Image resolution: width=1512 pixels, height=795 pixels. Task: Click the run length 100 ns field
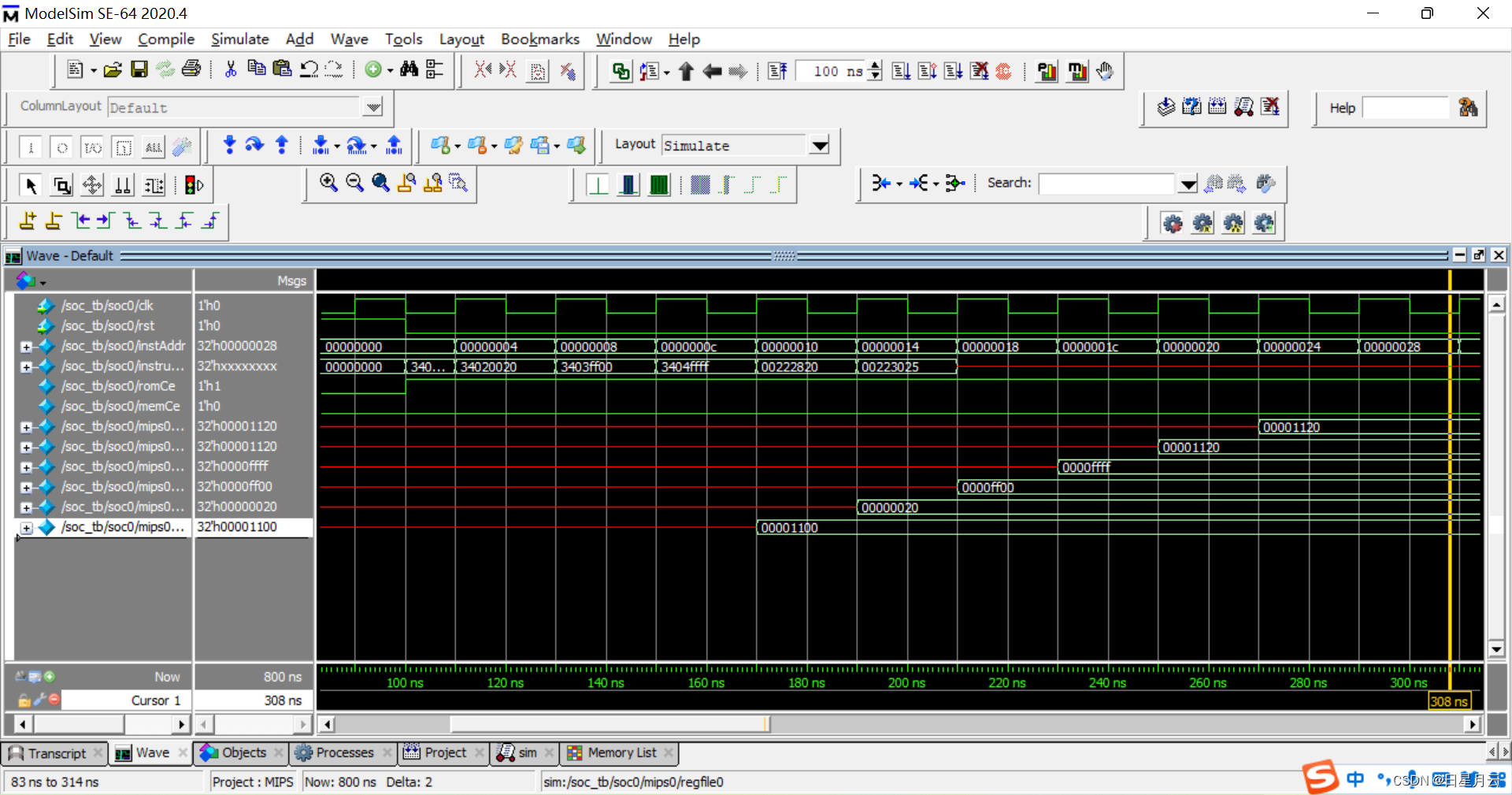click(x=832, y=72)
